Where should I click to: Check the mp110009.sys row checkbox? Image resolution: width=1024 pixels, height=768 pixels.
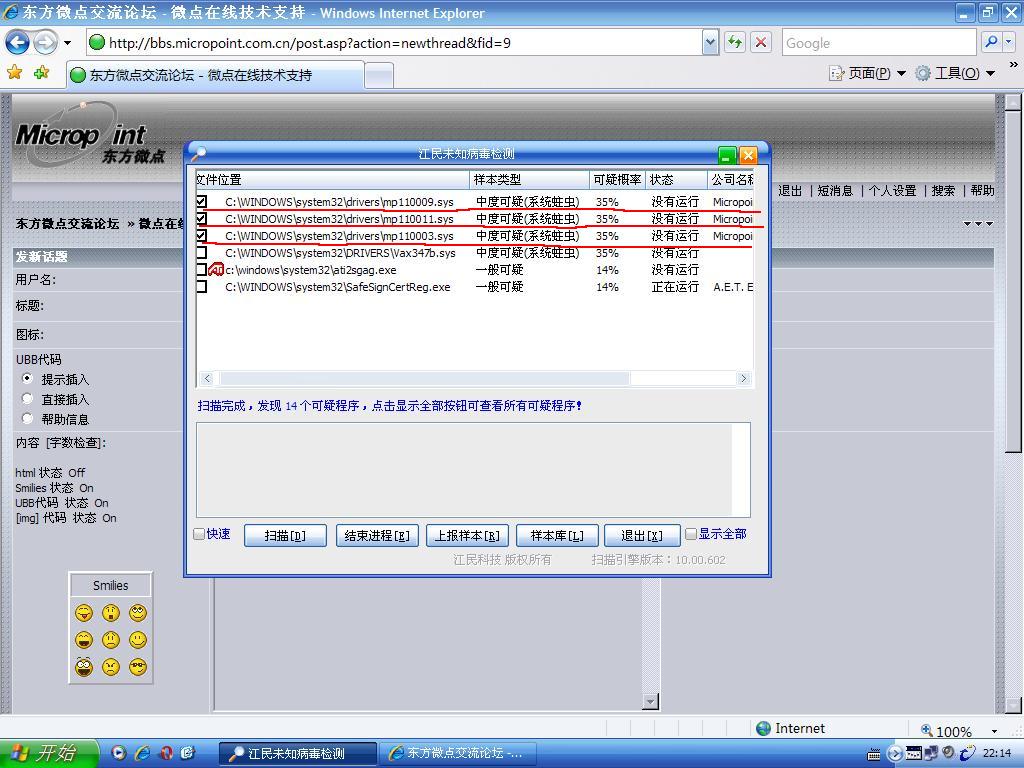(202, 202)
